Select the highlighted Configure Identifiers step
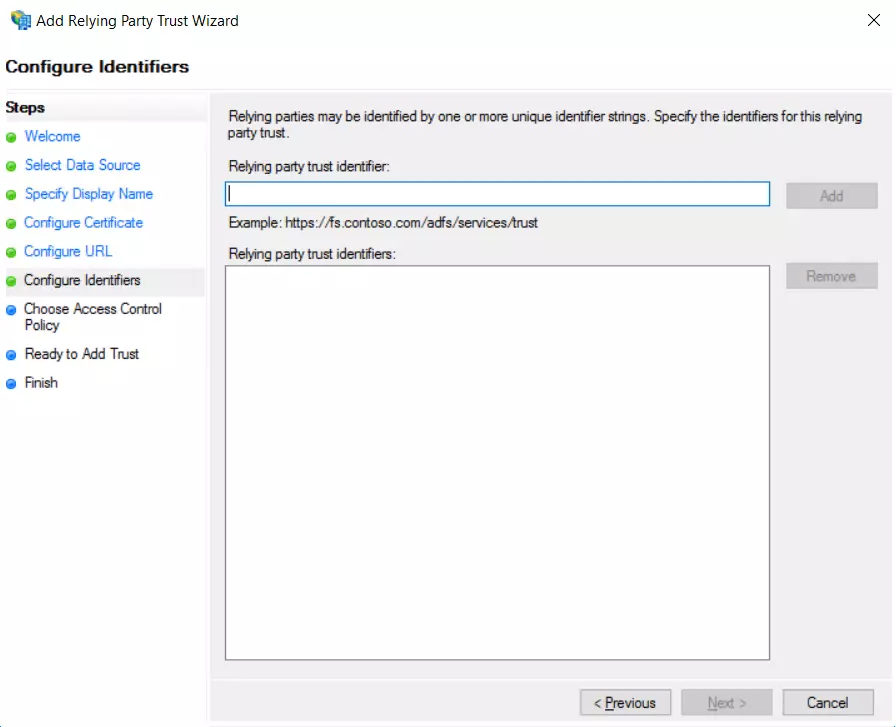The width and height of the screenshot is (896, 727). point(80,280)
